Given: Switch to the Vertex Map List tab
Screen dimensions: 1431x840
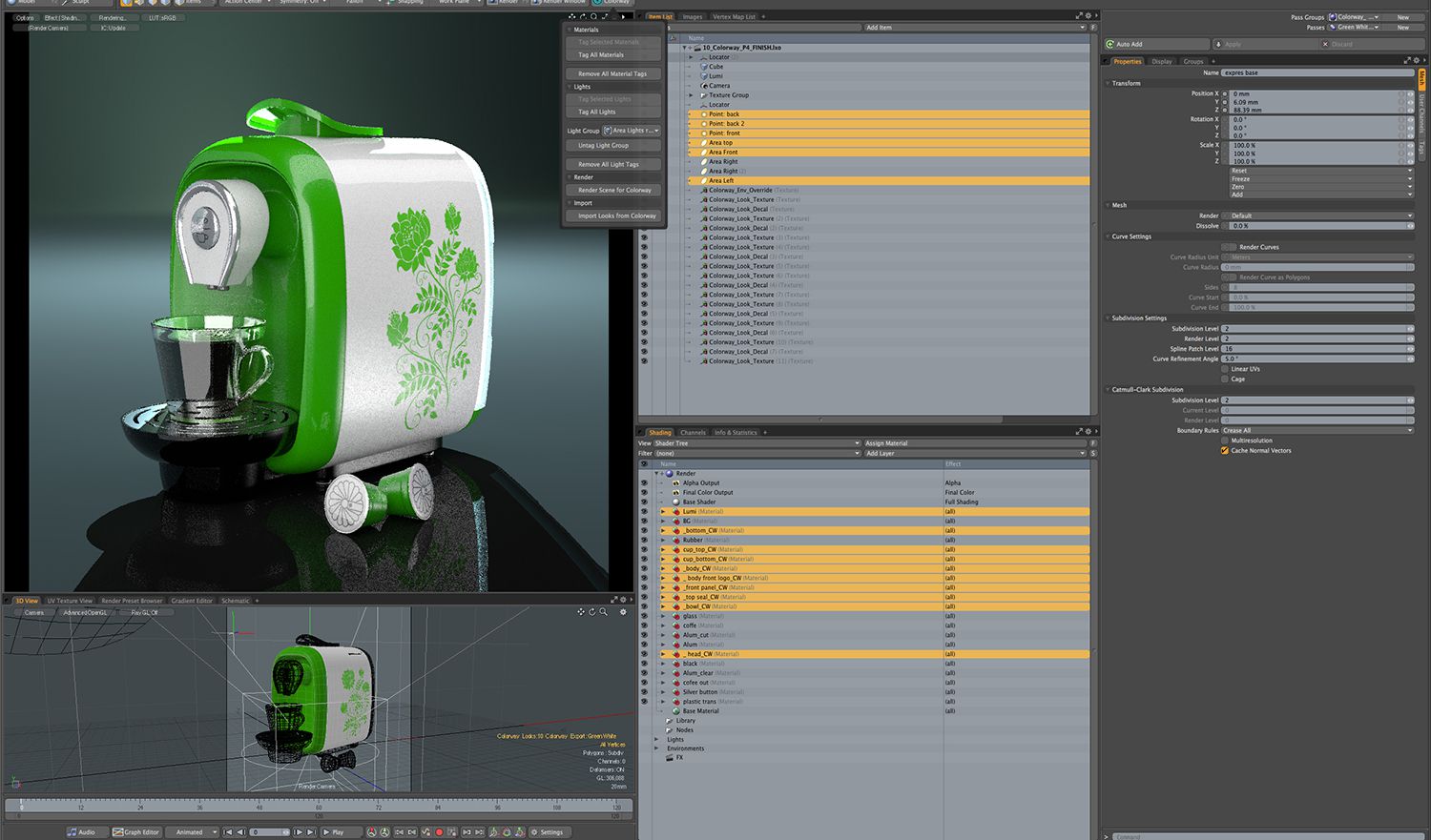Looking at the screenshot, I should pyautogui.click(x=734, y=16).
